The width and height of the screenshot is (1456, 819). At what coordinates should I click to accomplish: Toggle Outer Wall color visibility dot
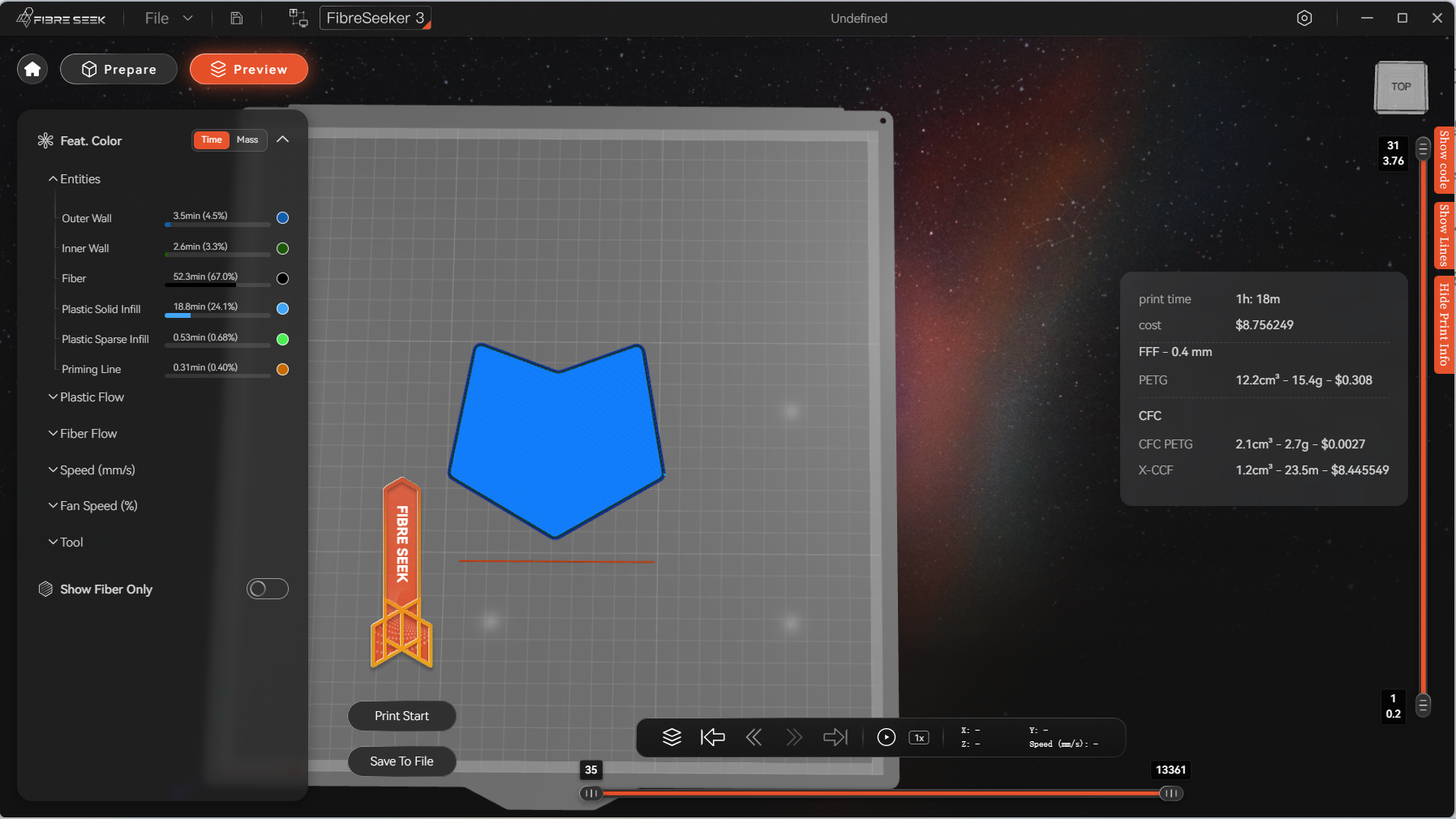click(282, 217)
